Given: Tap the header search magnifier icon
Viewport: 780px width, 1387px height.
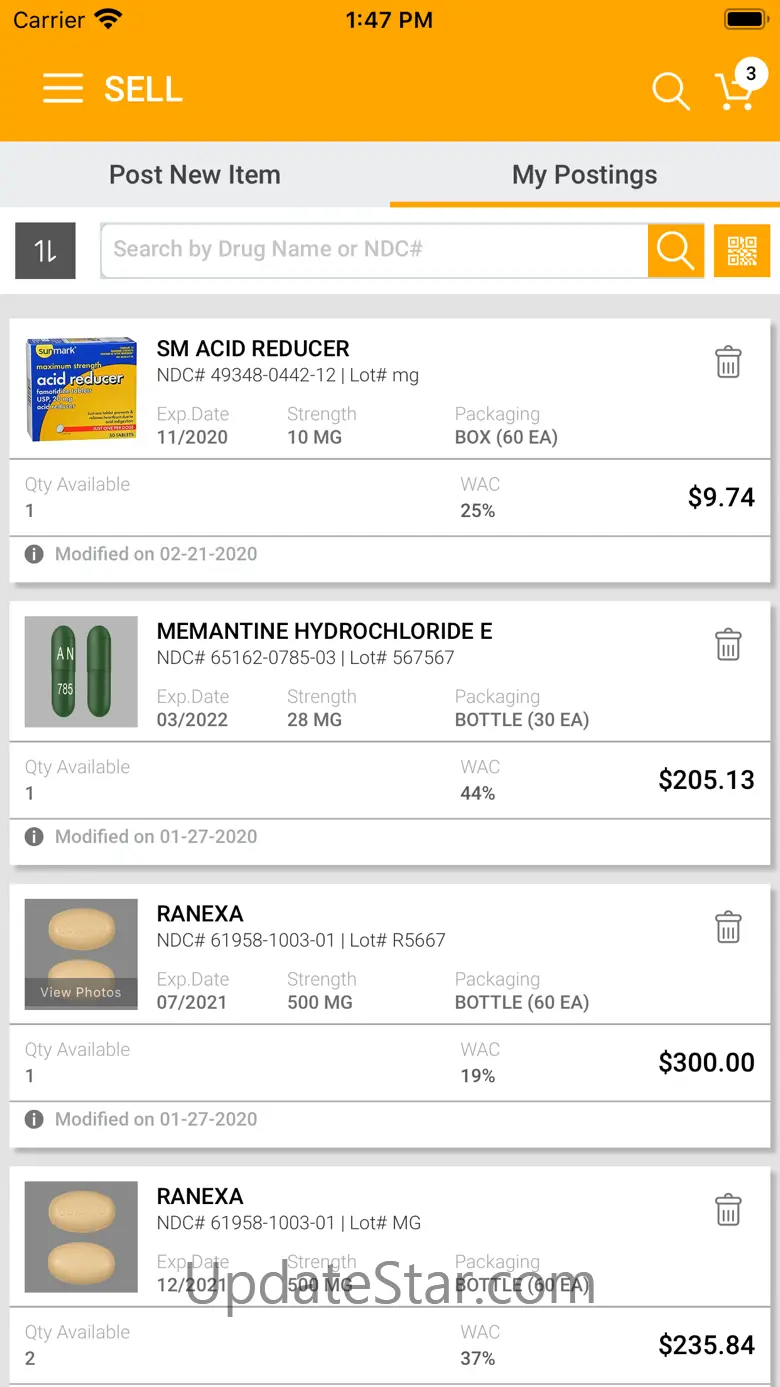Looking at the screenshot, I should point(671,91).
